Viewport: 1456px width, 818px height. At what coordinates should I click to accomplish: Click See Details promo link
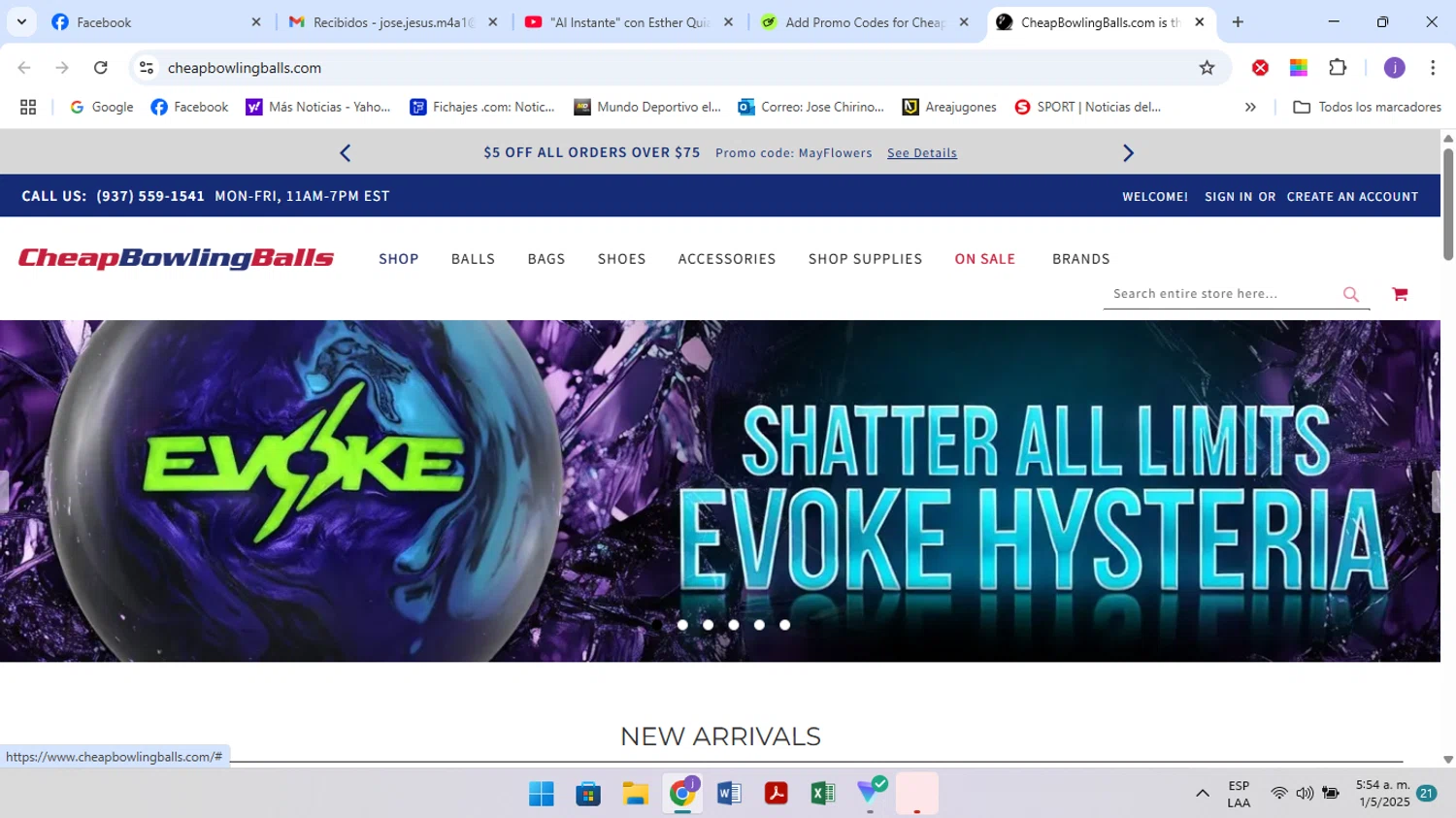click(922, 153)
